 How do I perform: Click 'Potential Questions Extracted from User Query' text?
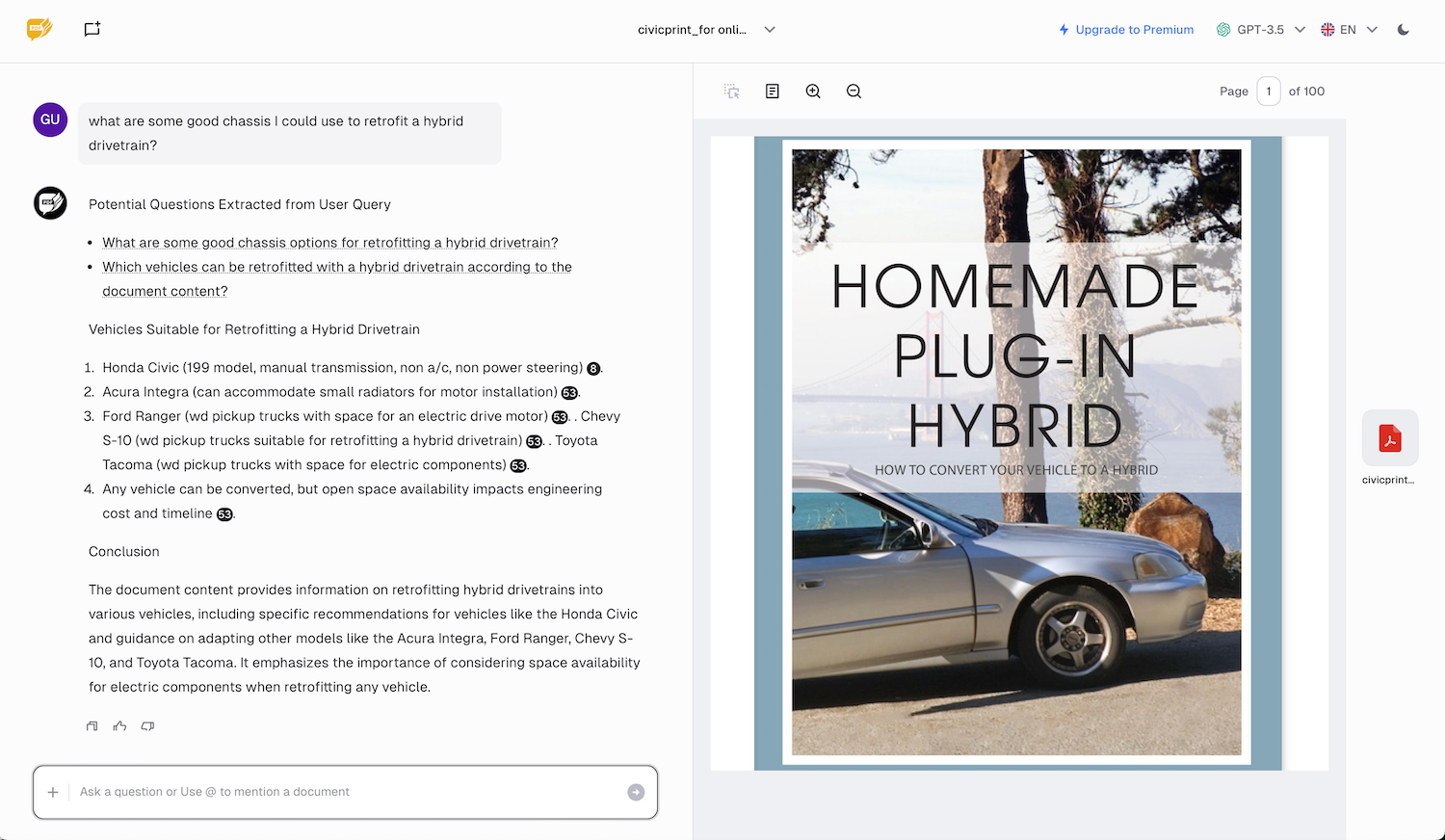click(x=240, y=204)
